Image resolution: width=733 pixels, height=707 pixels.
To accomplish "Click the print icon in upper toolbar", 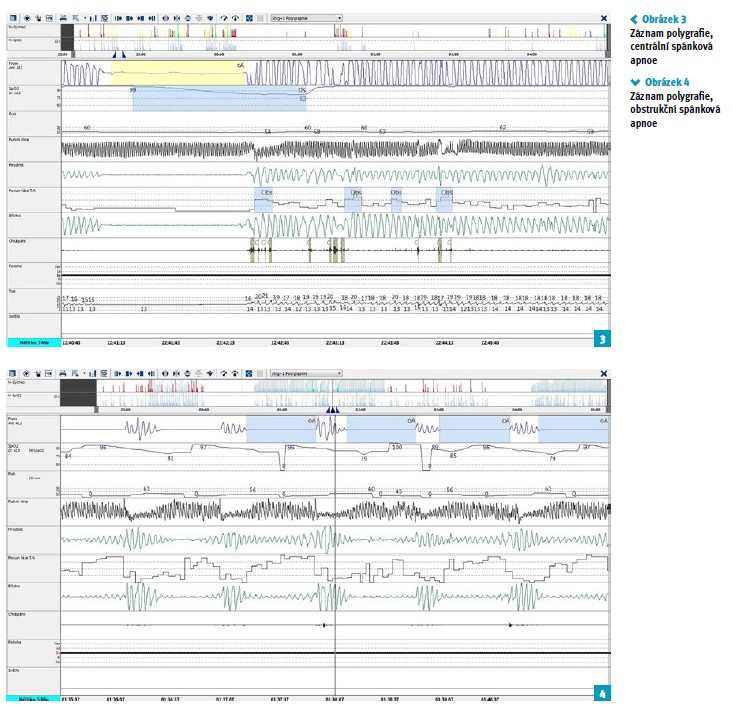I will (x=63, y=18).
